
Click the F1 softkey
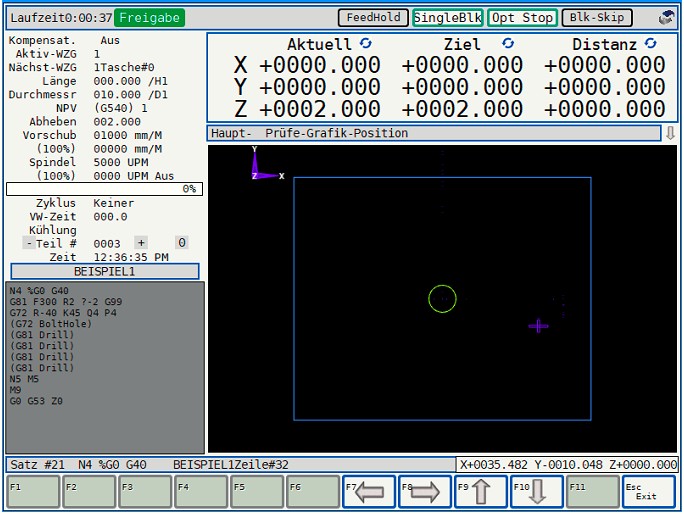(33, 492)
